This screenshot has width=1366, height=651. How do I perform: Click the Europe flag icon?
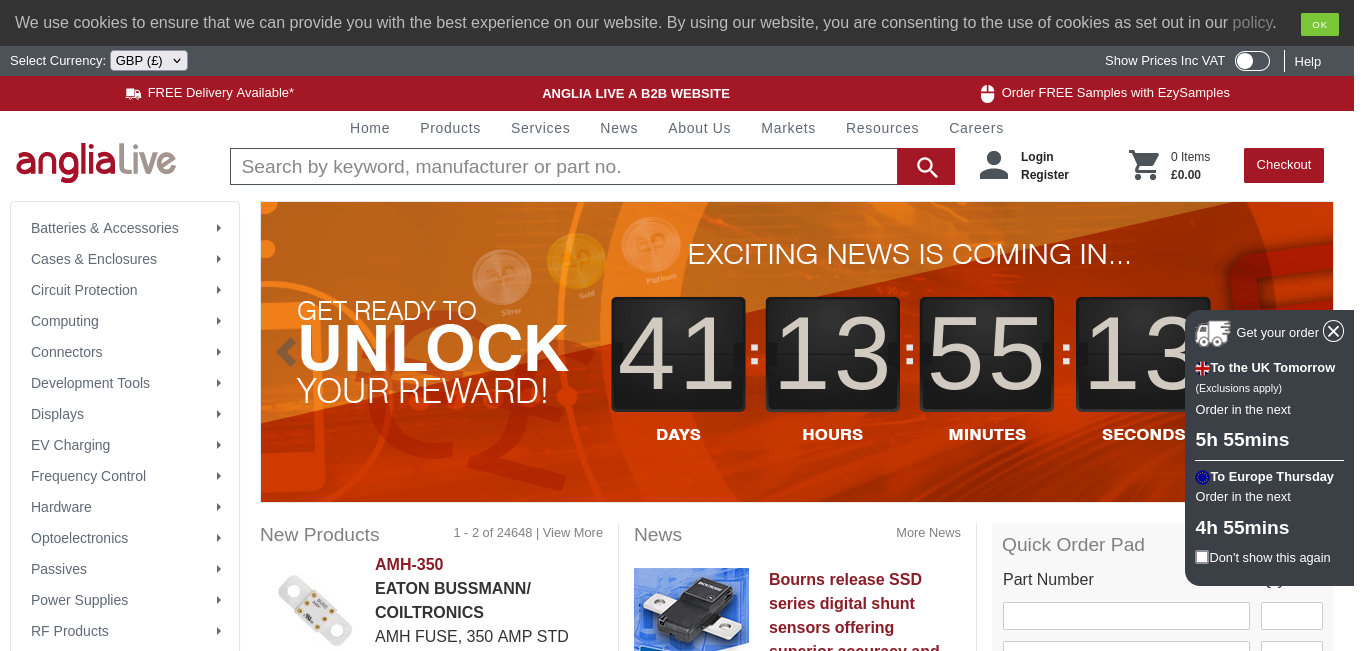pyautogui.click(x=1202, y=477)
